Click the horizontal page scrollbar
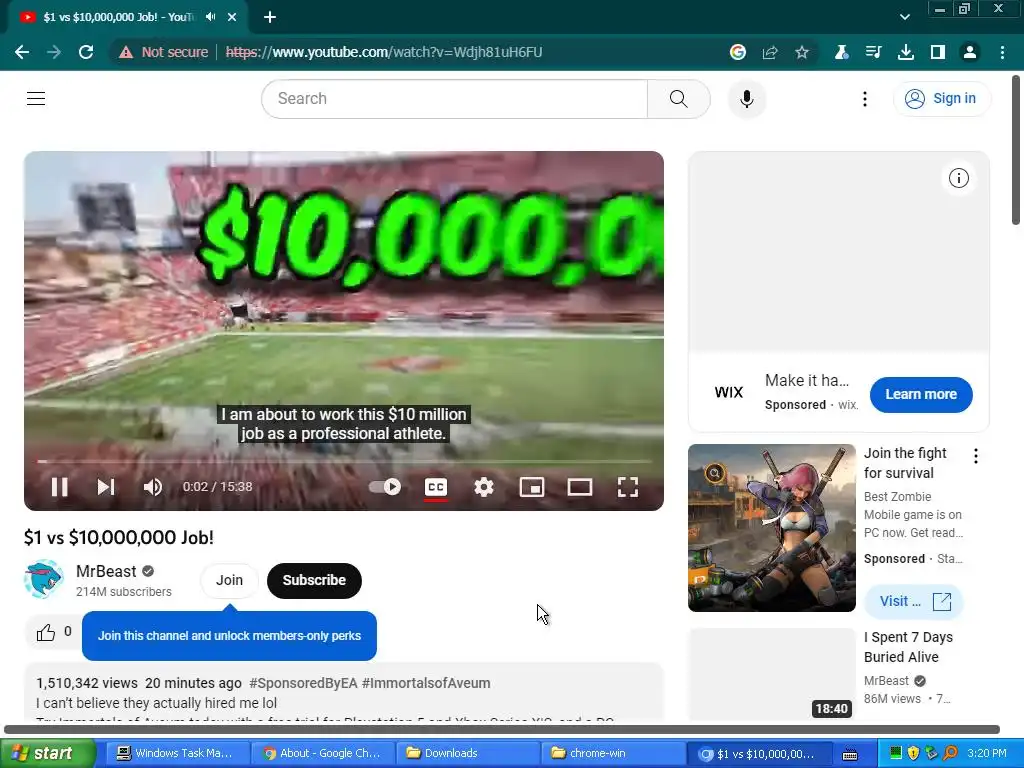This screenshot has height=768, width=1024. (x=502, y=729)
